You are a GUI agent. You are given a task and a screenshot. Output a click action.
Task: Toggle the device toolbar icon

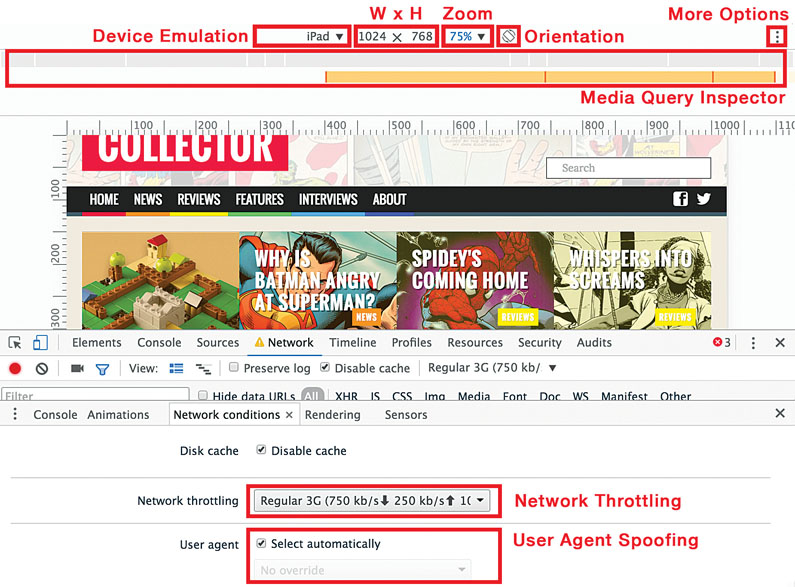(x=40, y=343)
